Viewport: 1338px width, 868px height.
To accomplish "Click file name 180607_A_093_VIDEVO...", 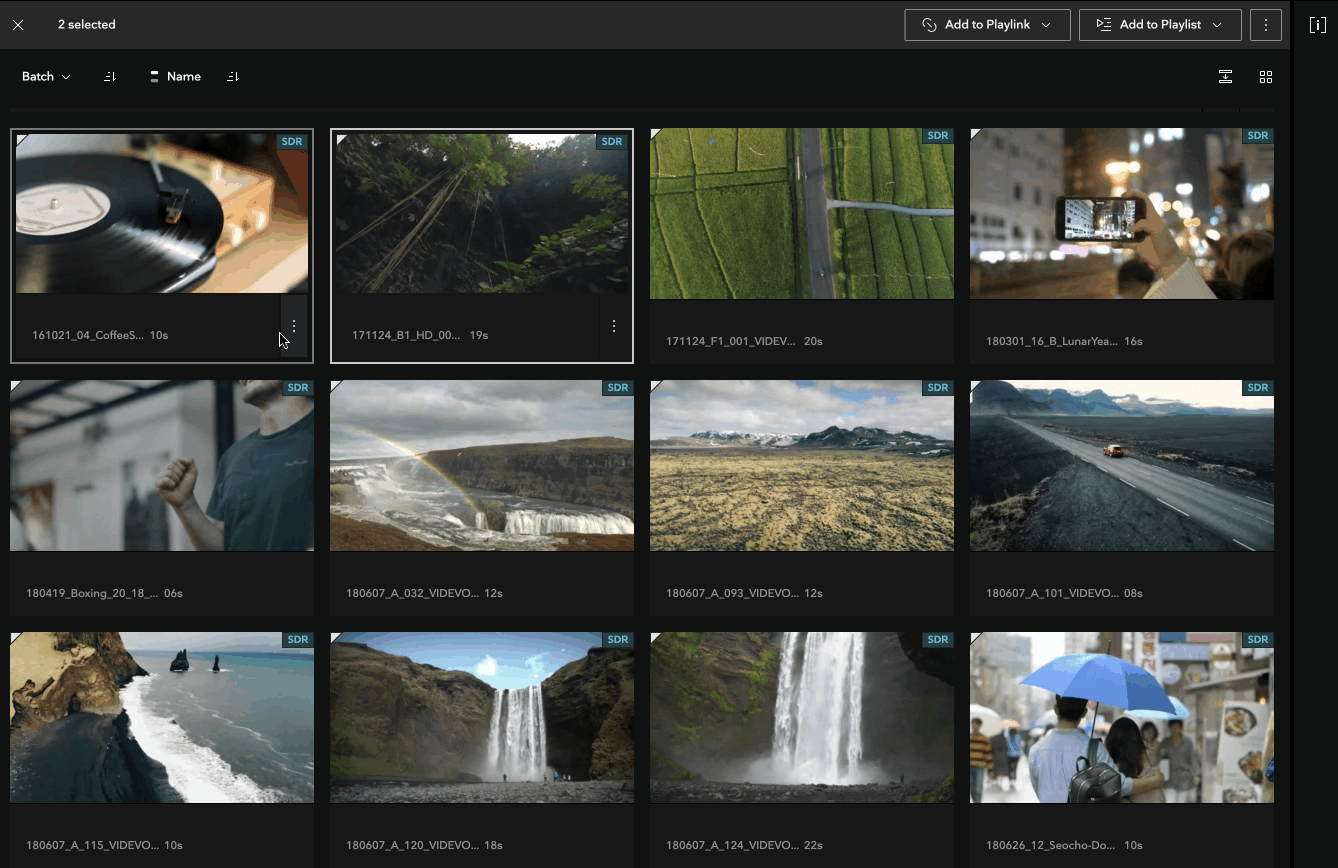I will tap(732, 593).
